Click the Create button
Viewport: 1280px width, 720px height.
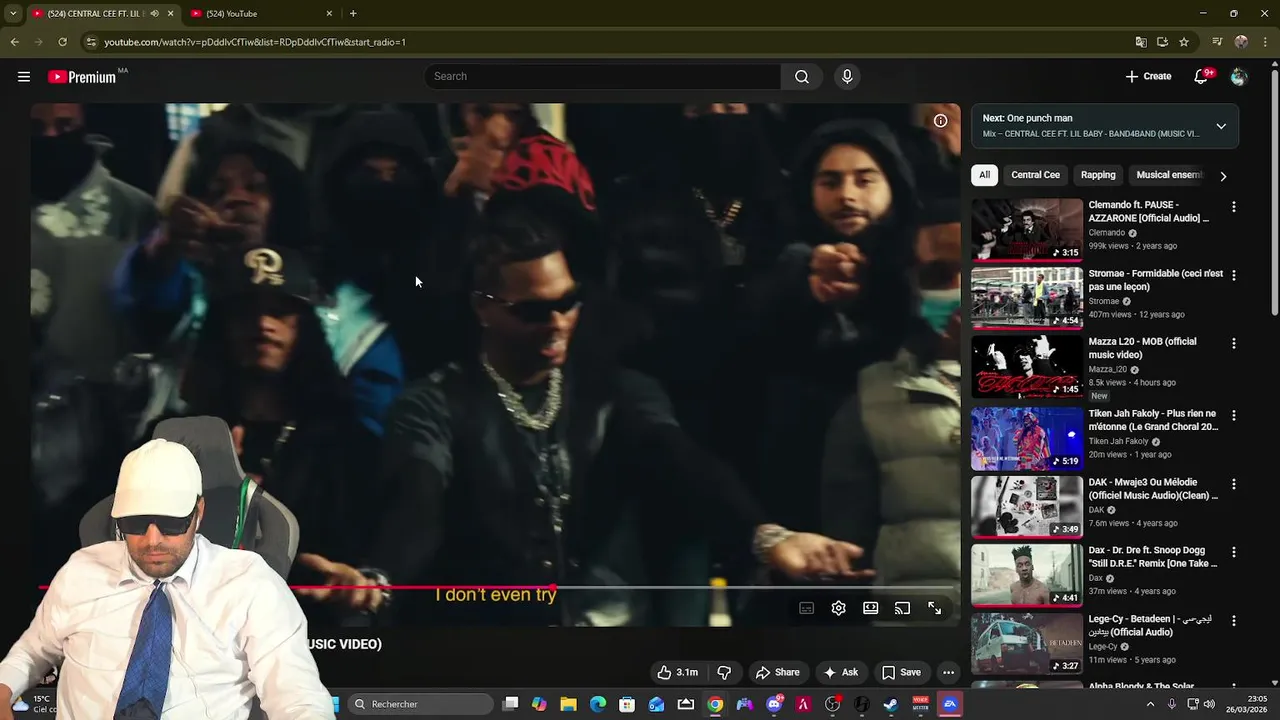click(x=1148, y=77)
